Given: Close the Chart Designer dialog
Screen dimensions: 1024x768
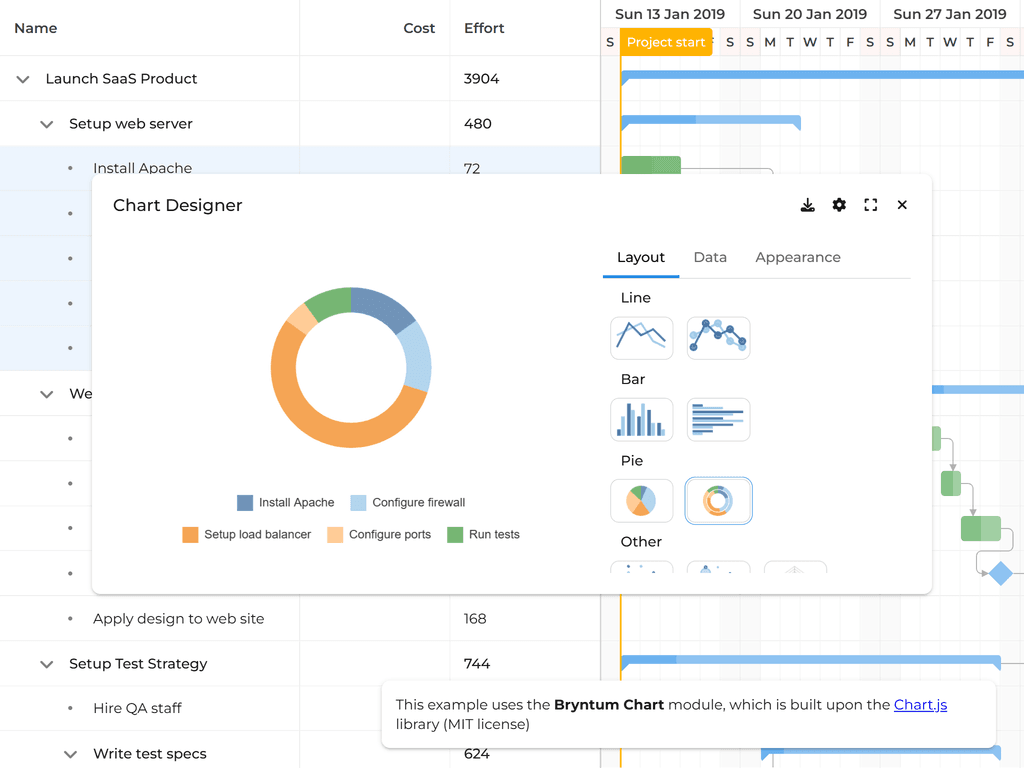Looking at the screenshot, I should [x=902, y=205].
